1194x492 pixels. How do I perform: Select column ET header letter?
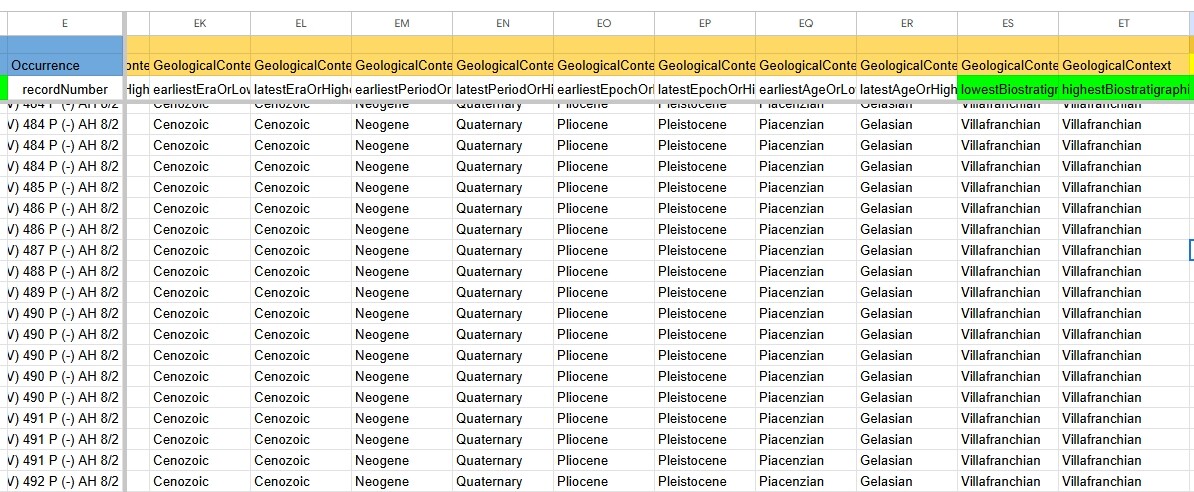point(1124,22)
